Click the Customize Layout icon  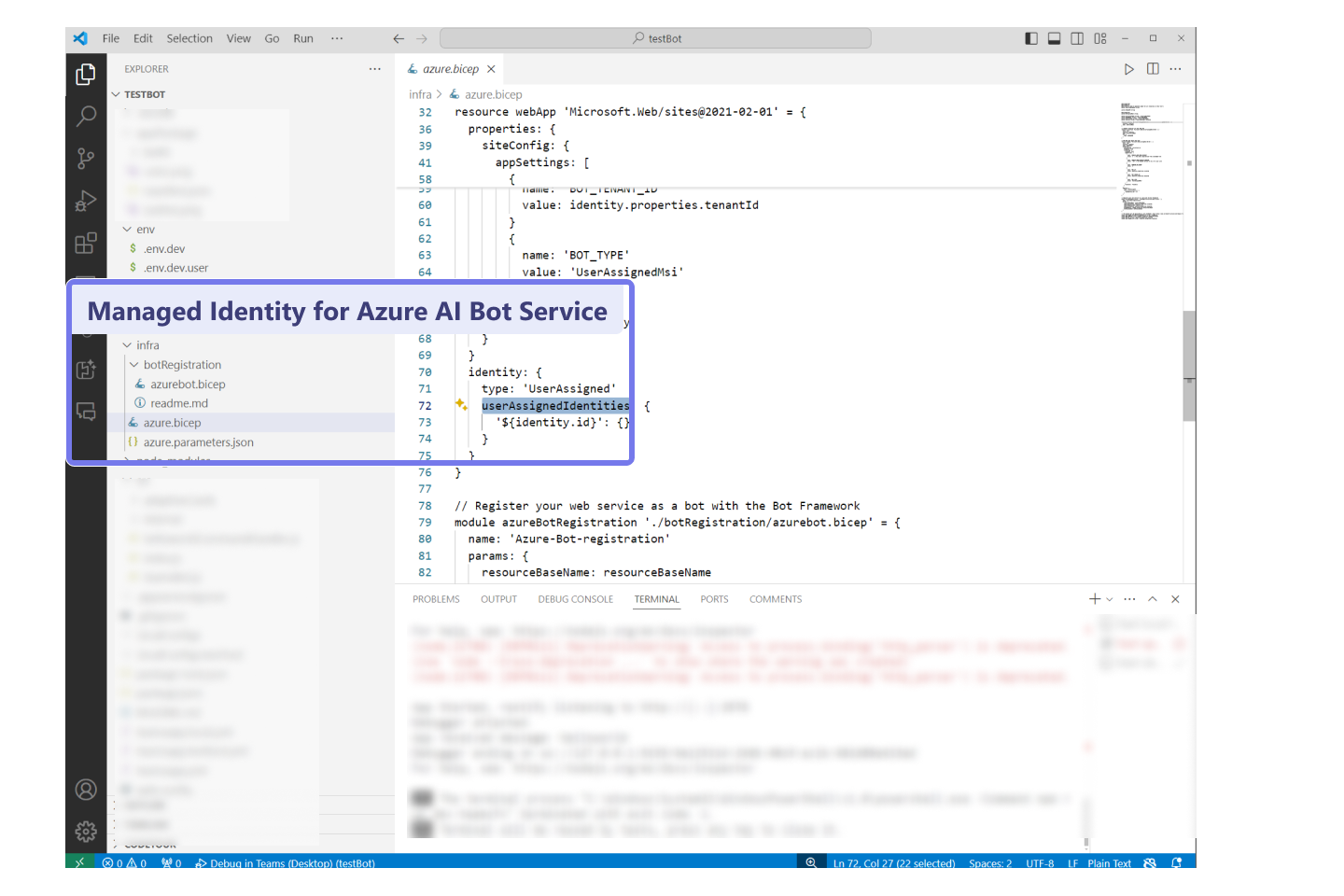coord(1100,38)
